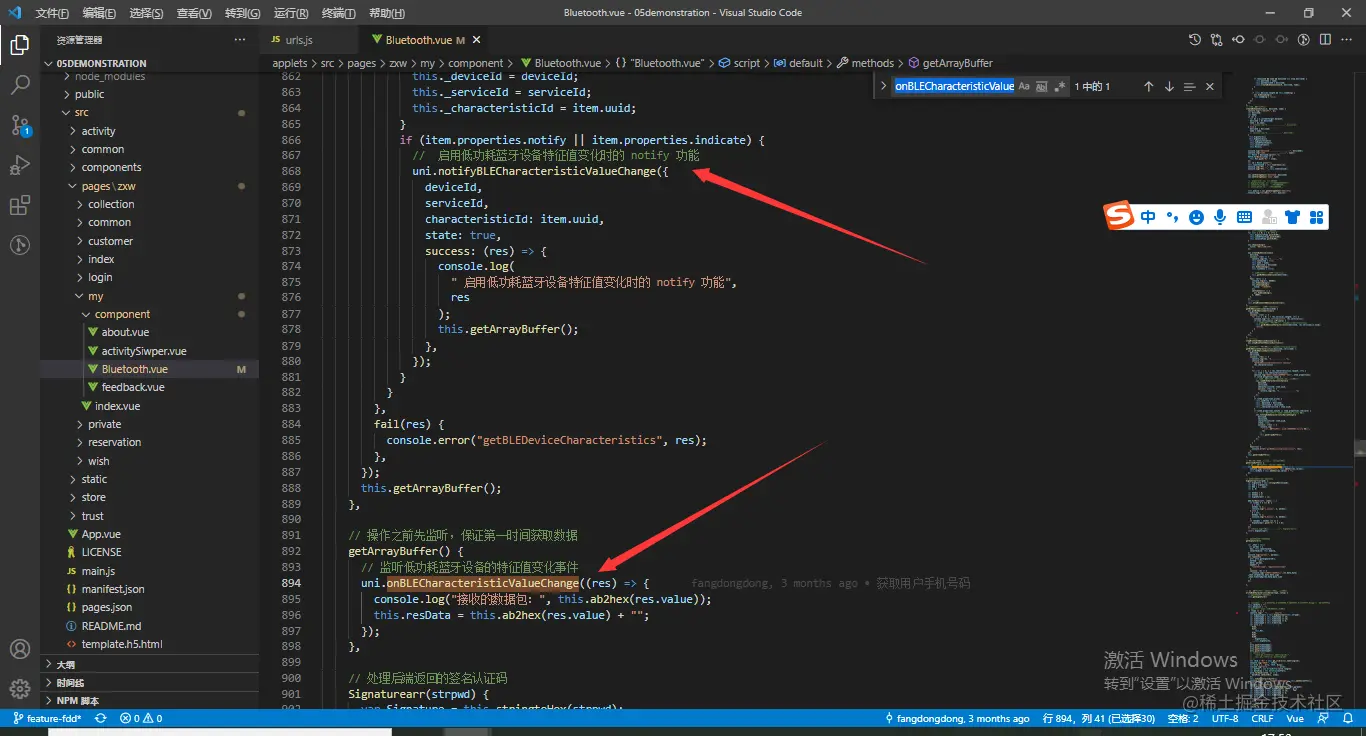
Task: Open the Accounts icon in activity bar
Action: [19, 649]
